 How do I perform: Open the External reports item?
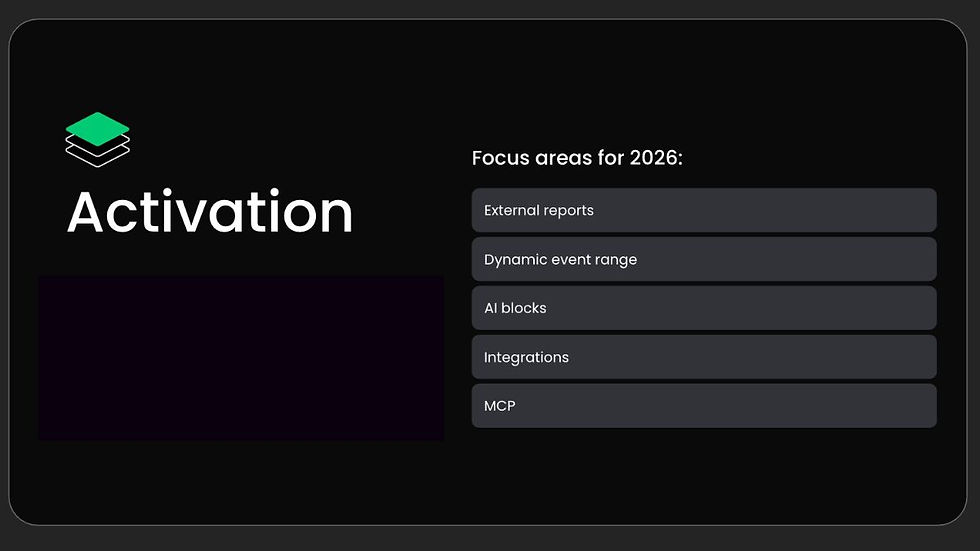(704, 211)
